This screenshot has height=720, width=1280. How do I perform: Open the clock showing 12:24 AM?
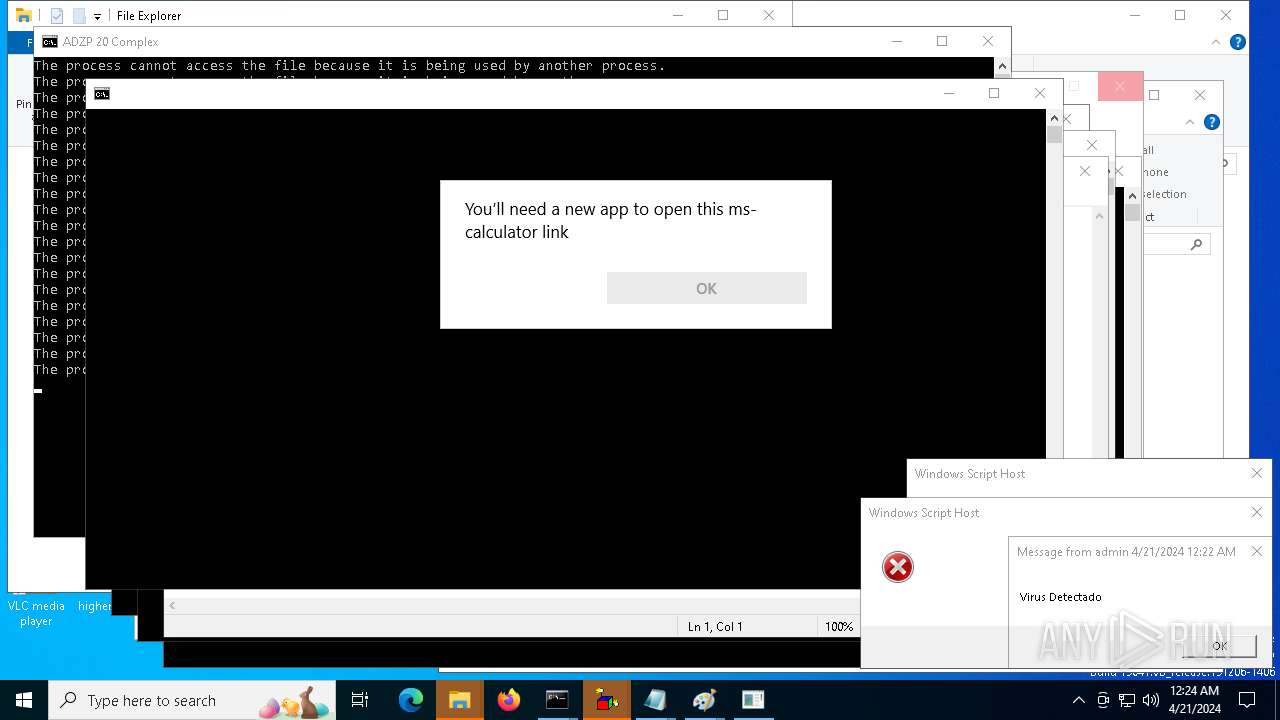pos(1194,700)
